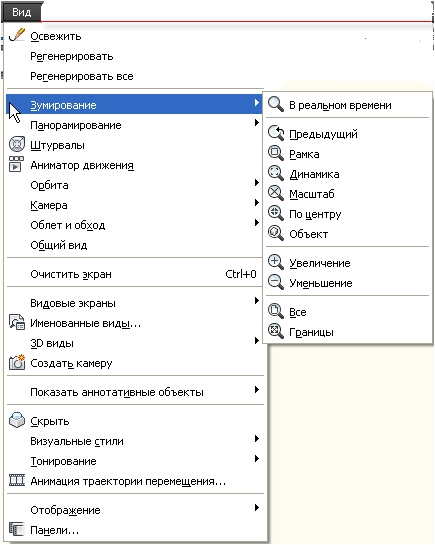Click the Штурвалы steering wheel icon

click(17, 145)
